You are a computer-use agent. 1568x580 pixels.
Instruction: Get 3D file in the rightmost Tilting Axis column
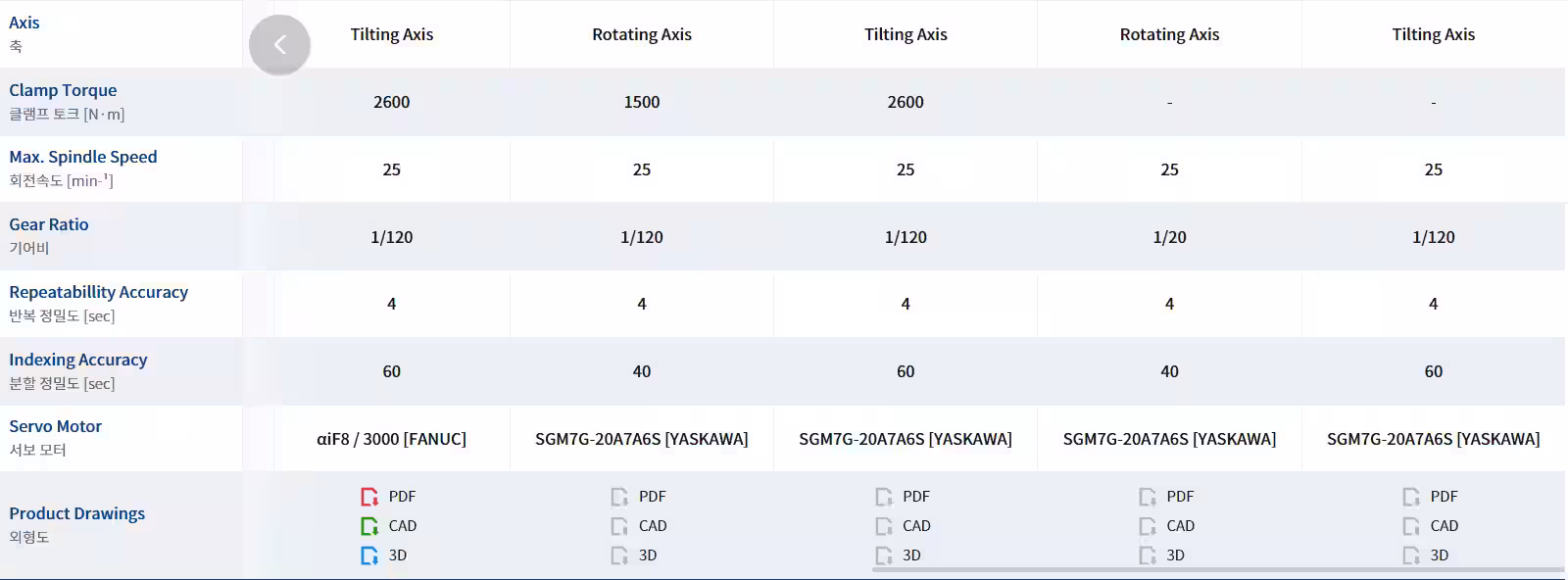point(1426,556)
